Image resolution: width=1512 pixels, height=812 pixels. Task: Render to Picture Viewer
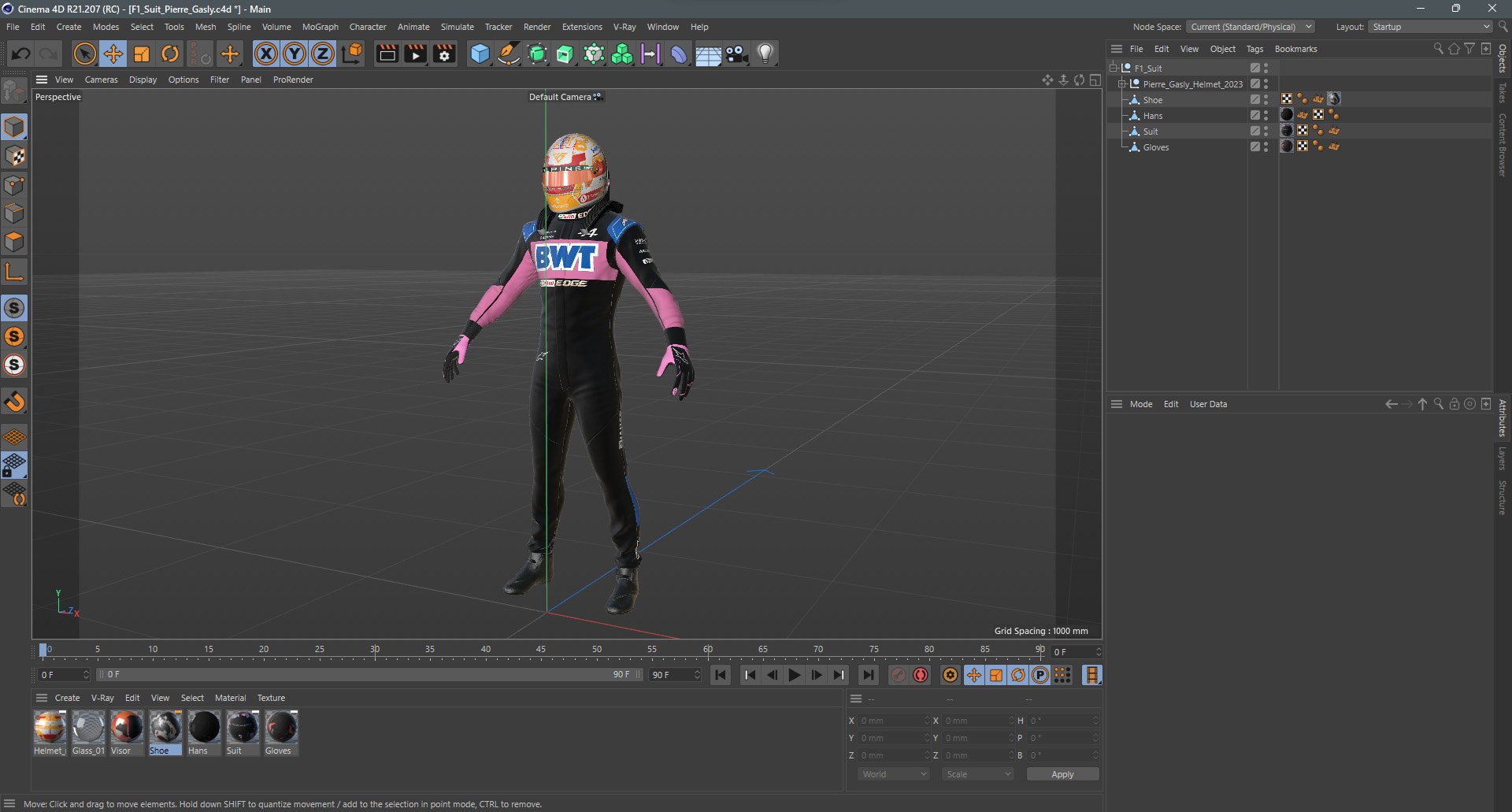click(415, 54)
